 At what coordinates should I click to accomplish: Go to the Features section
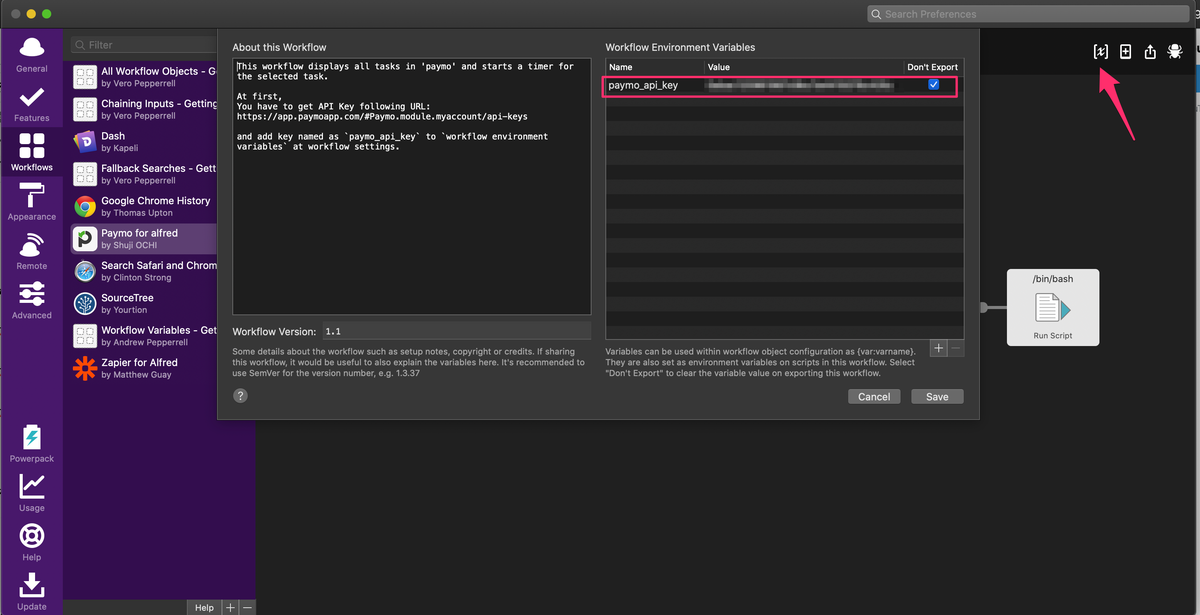[x=32, y=104]
